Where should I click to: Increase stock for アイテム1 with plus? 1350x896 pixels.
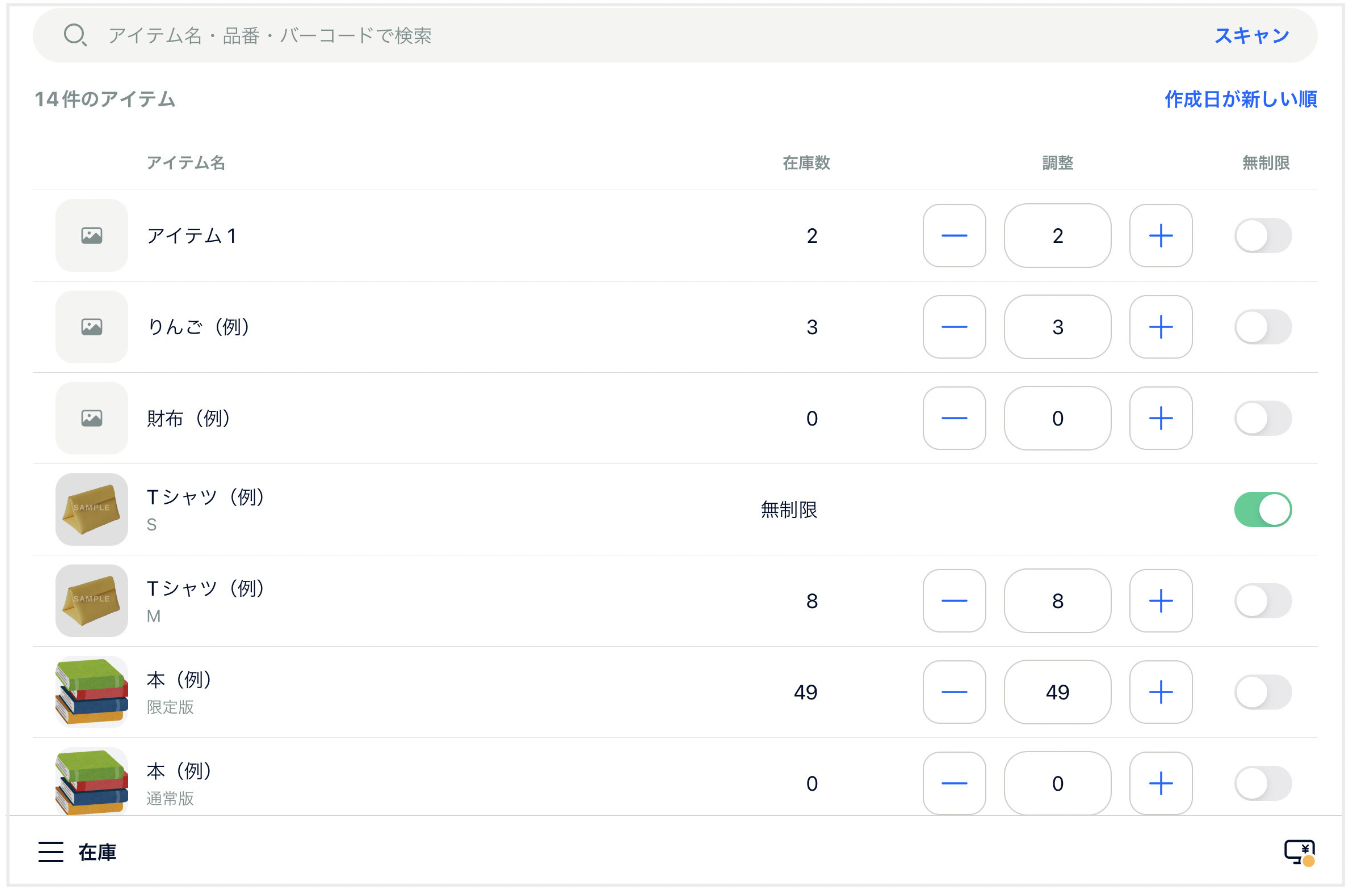click(x=1160, y=236)
